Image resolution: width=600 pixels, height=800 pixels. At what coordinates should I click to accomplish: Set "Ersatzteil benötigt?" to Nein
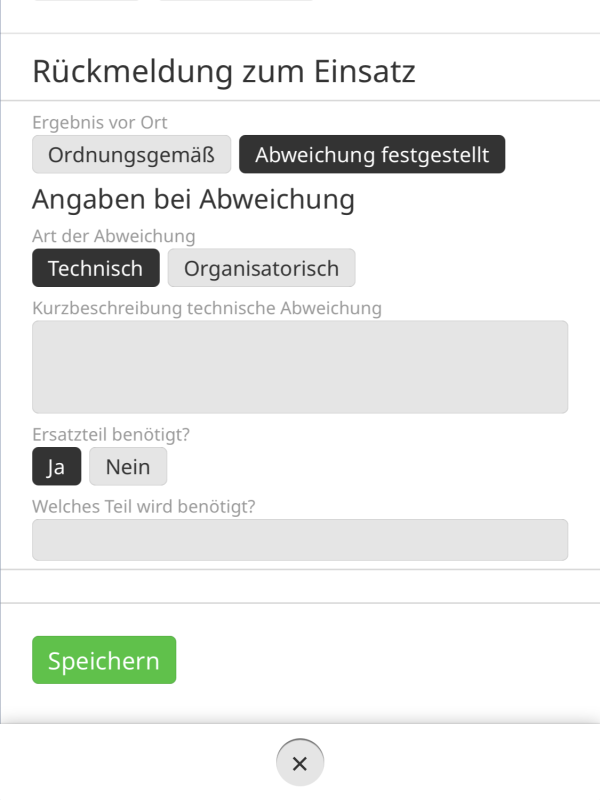click(127, 466)
